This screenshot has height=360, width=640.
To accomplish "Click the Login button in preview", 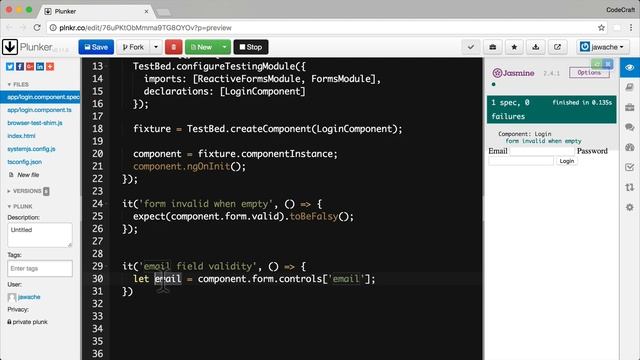I will (x=567, y=161).
